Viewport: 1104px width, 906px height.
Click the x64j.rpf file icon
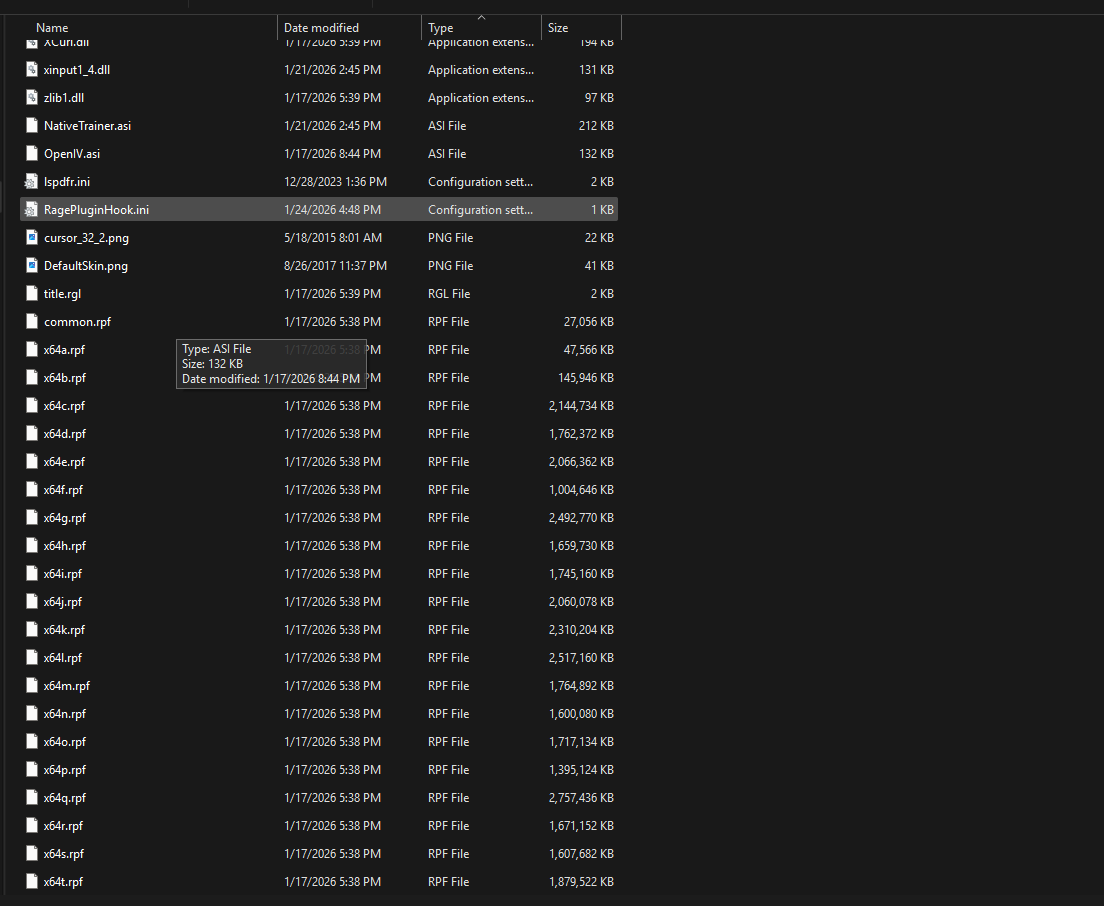click(32, 601)
